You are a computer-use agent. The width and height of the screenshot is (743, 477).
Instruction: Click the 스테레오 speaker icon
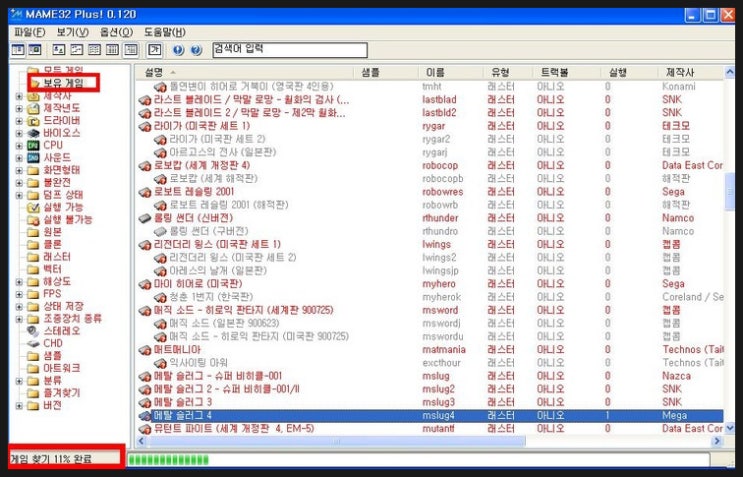click(x=33, y=331)
